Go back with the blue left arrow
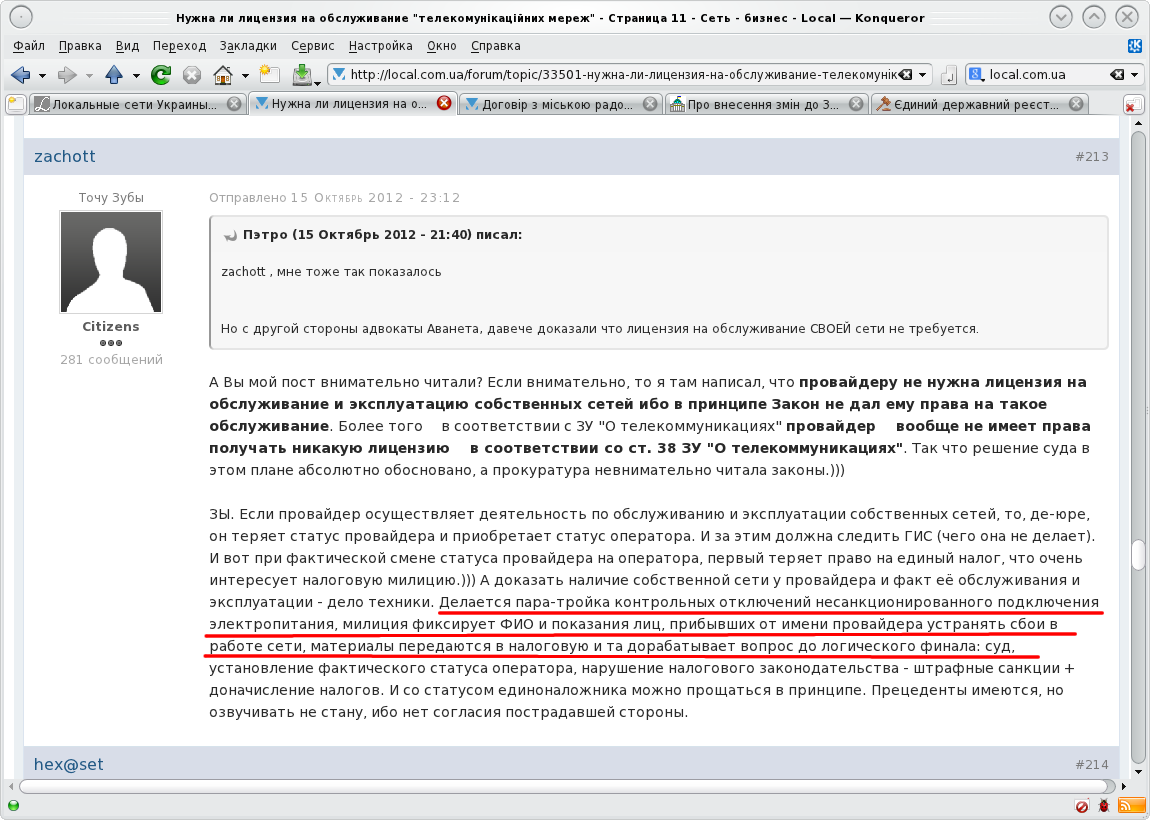Image resolution: width=1150 pixels, height=820 pixels. [21, 75]
